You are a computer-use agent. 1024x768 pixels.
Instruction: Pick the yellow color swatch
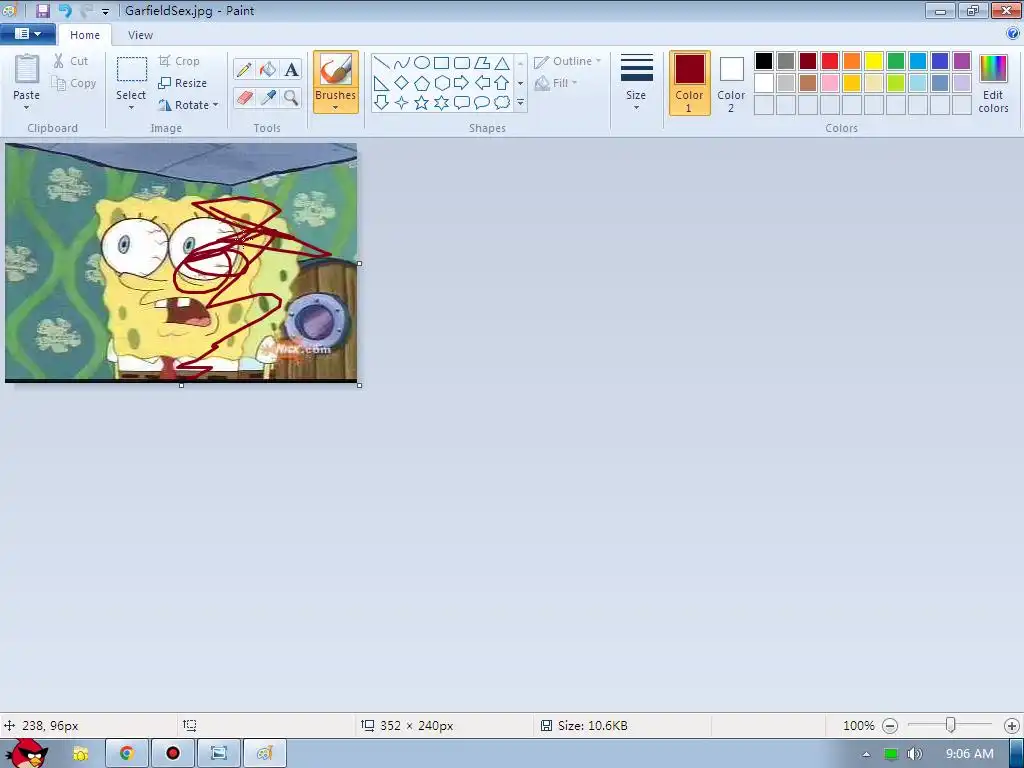point(874,61)
